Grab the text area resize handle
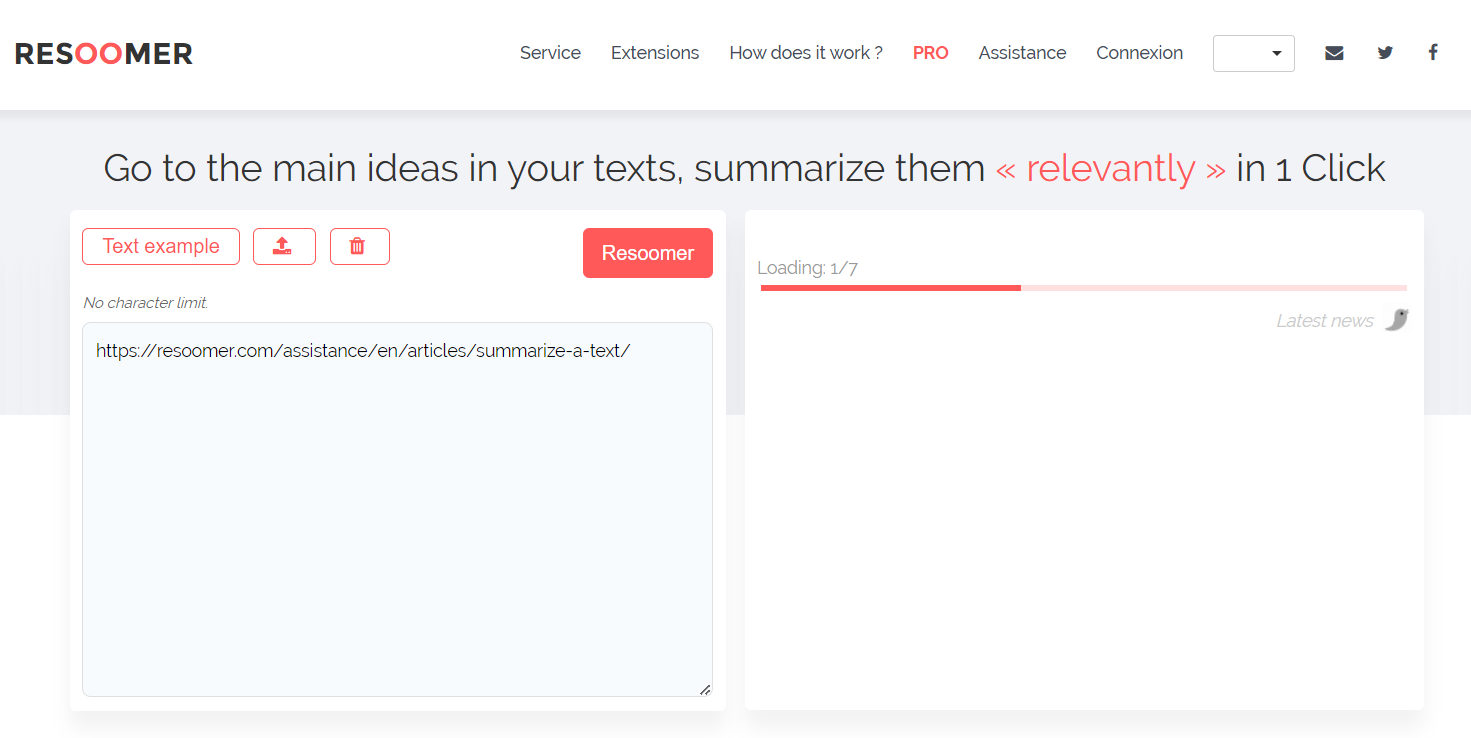The image size is (1471, 738). [705, 689]
